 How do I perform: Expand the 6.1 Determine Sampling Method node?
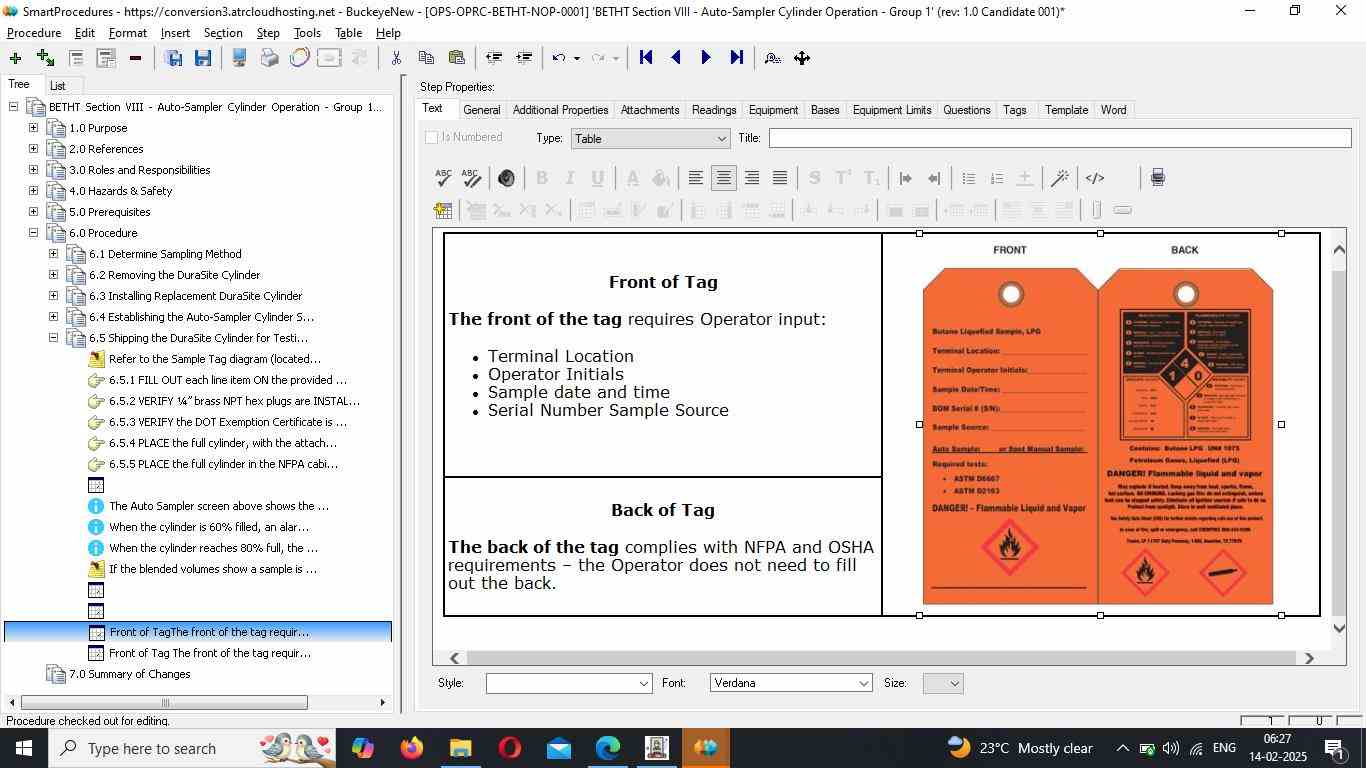54,254
